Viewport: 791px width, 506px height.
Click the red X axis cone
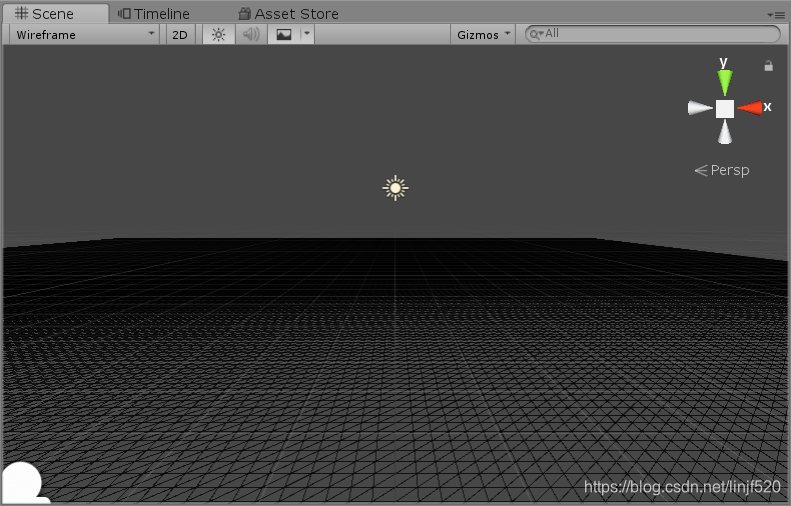point(750,107)
